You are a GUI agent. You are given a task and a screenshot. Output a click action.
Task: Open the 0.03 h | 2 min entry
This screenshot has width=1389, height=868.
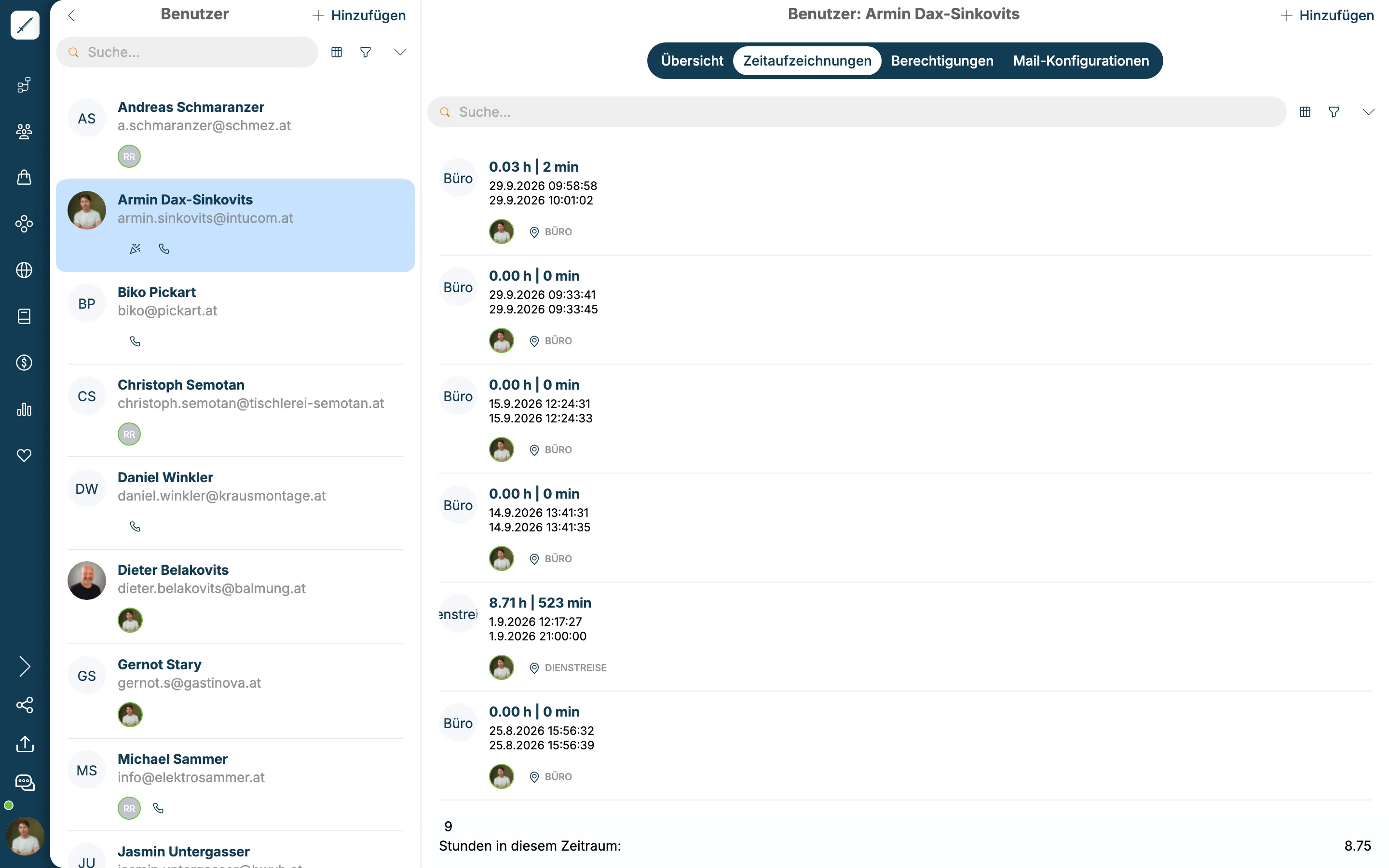point(905,201)
